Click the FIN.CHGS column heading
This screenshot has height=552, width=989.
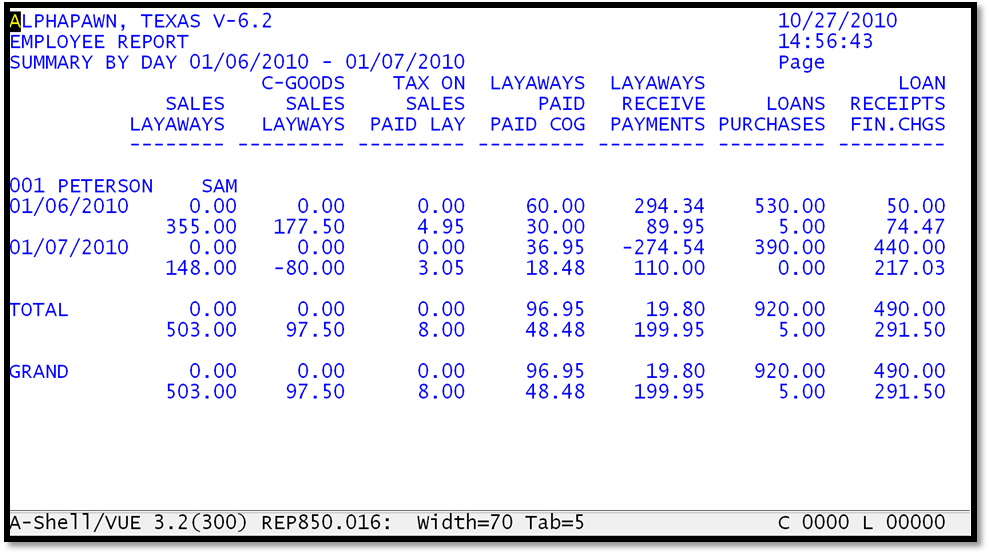[x=897, y=125]
